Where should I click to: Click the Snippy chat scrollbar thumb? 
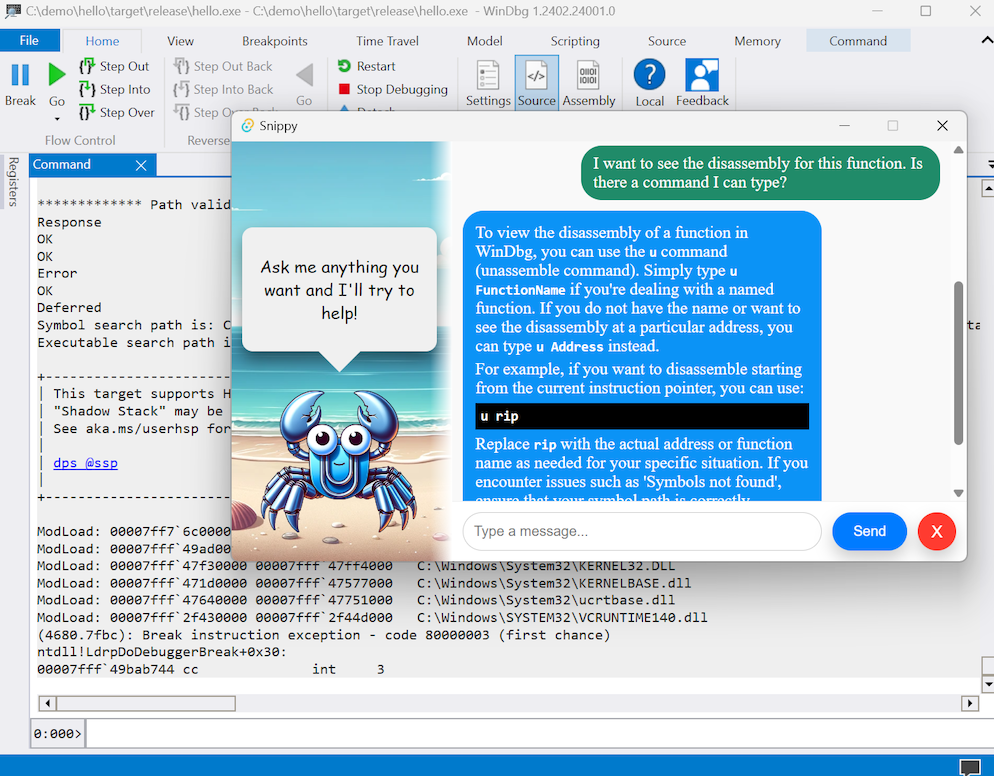coord(958,363)
